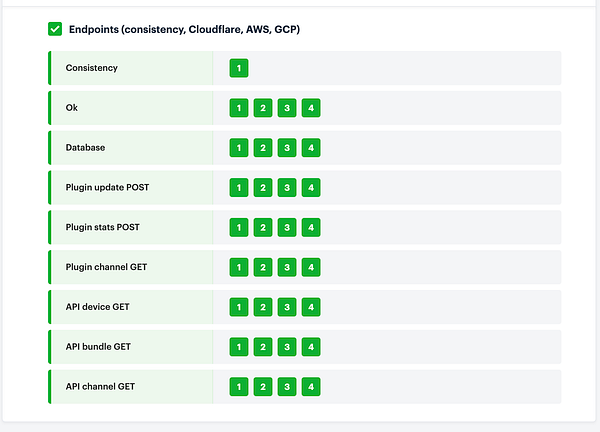
Task: Select badge 3 in API channel GET row
Action: (287, 386)
